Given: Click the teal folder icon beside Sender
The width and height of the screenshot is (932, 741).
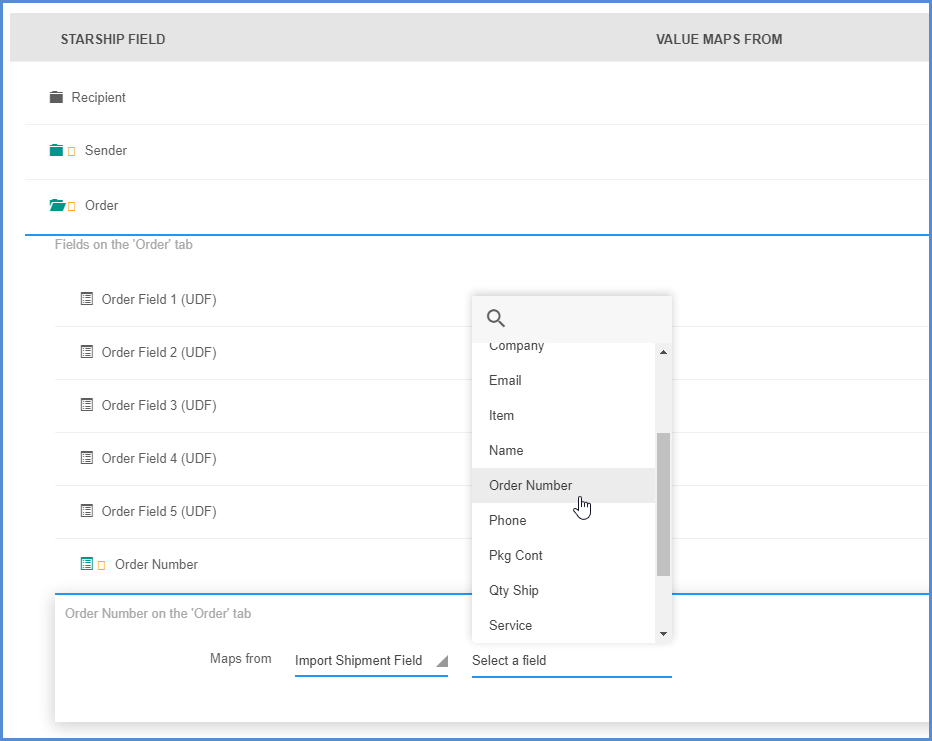Looking at the screenshot, I should (x=57, y=150).
